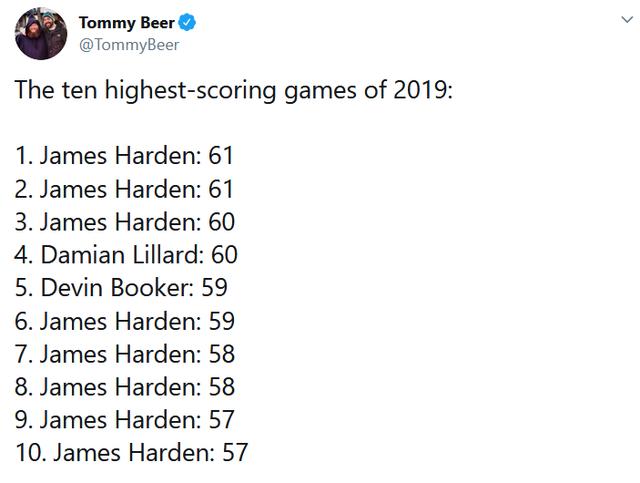The image size is (640, 483).
Task: Select line 6 James Harden: 59
Action: point(124,321)
